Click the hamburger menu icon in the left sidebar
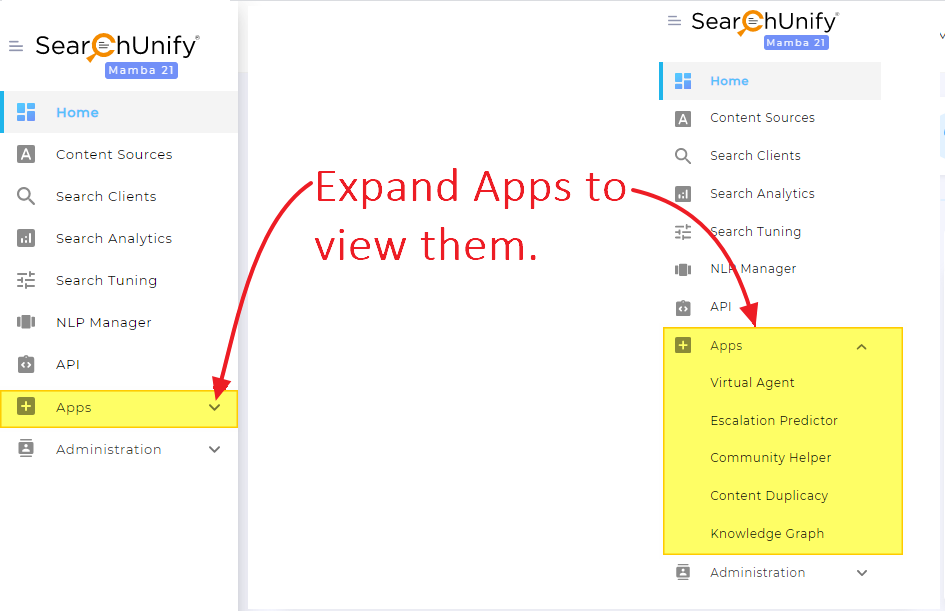Screen dimensions: 945x611 16,46
